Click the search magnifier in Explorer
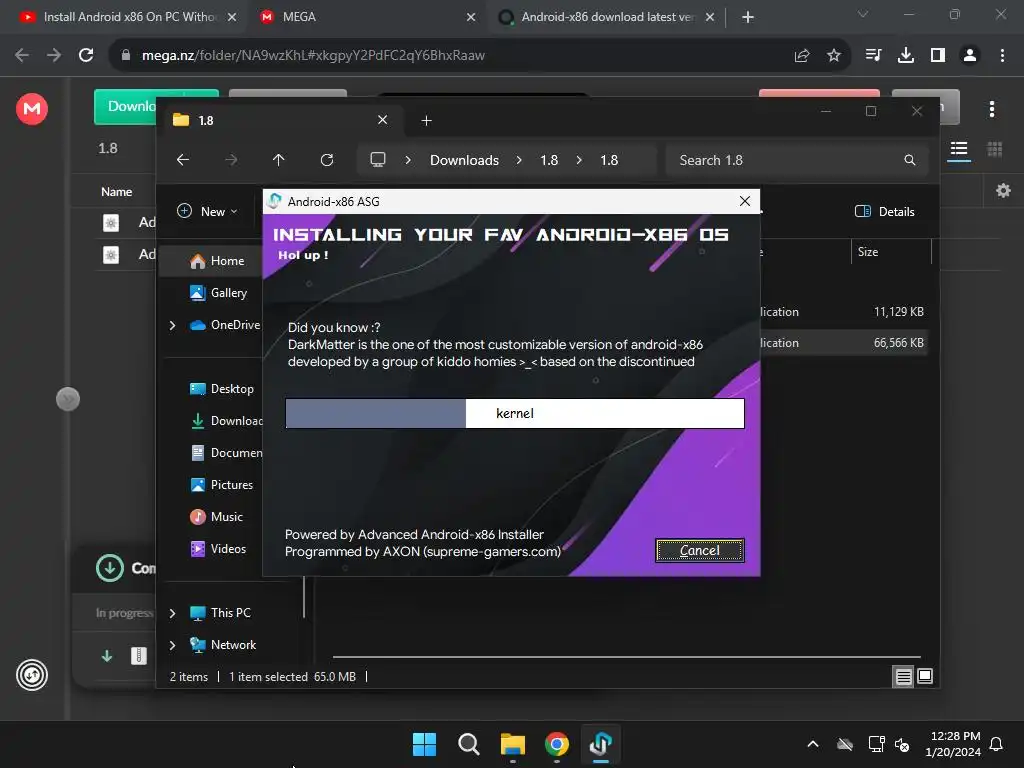The width and height of the screenshot is (1024, 768). [x=910, y=160]
